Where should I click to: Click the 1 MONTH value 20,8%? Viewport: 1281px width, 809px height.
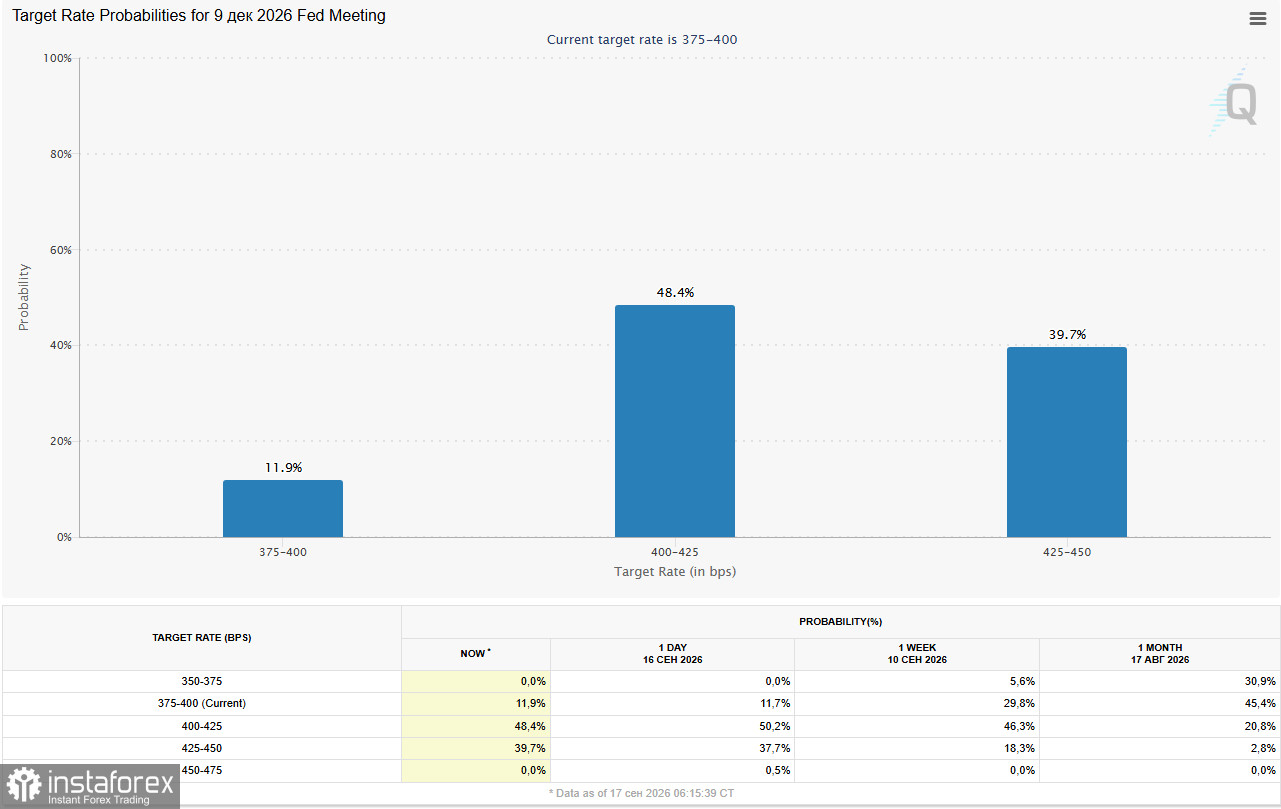click(x=1260, y=726)
